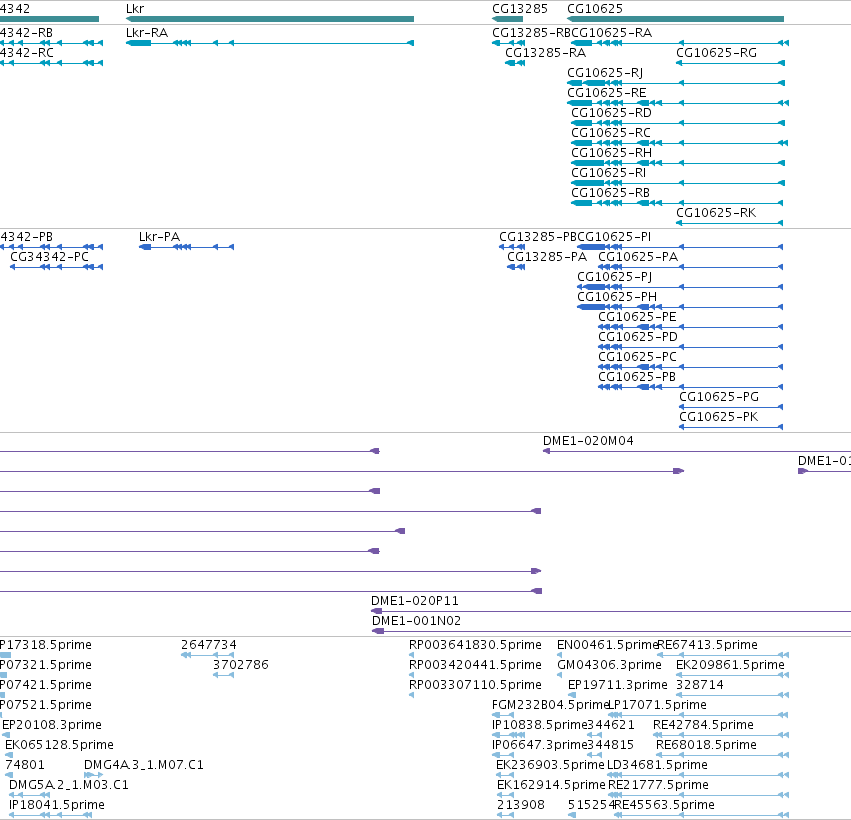Click transcript CG10625-RH
This screenshot has width=851, height=820.
click(x=678, y=163)
